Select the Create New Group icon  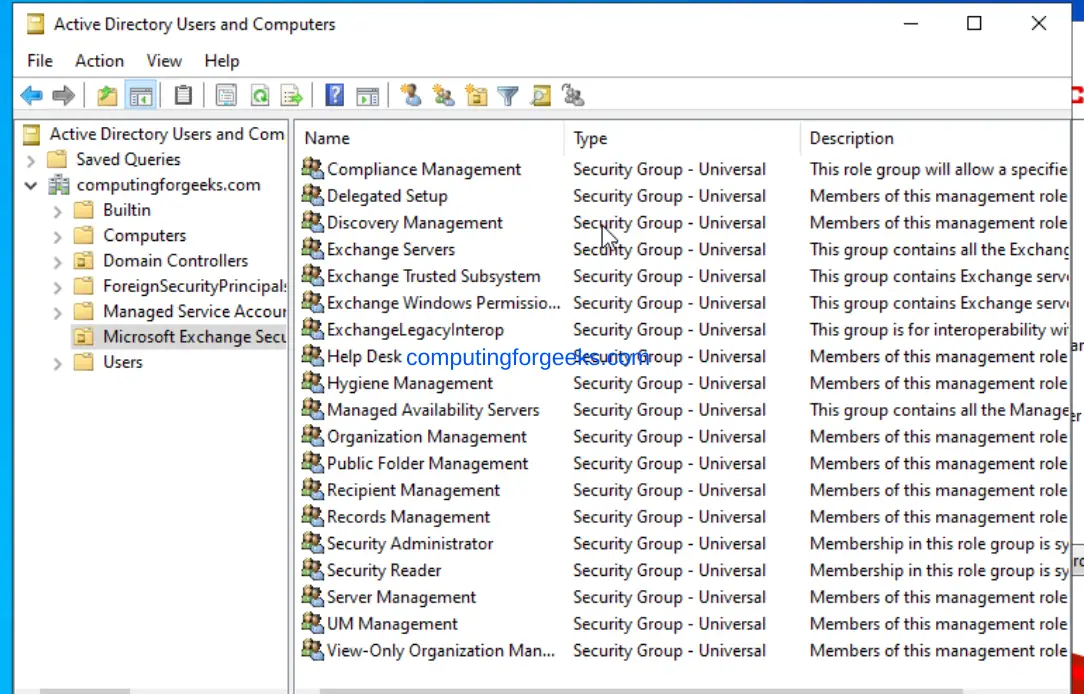tap(443, 94)
